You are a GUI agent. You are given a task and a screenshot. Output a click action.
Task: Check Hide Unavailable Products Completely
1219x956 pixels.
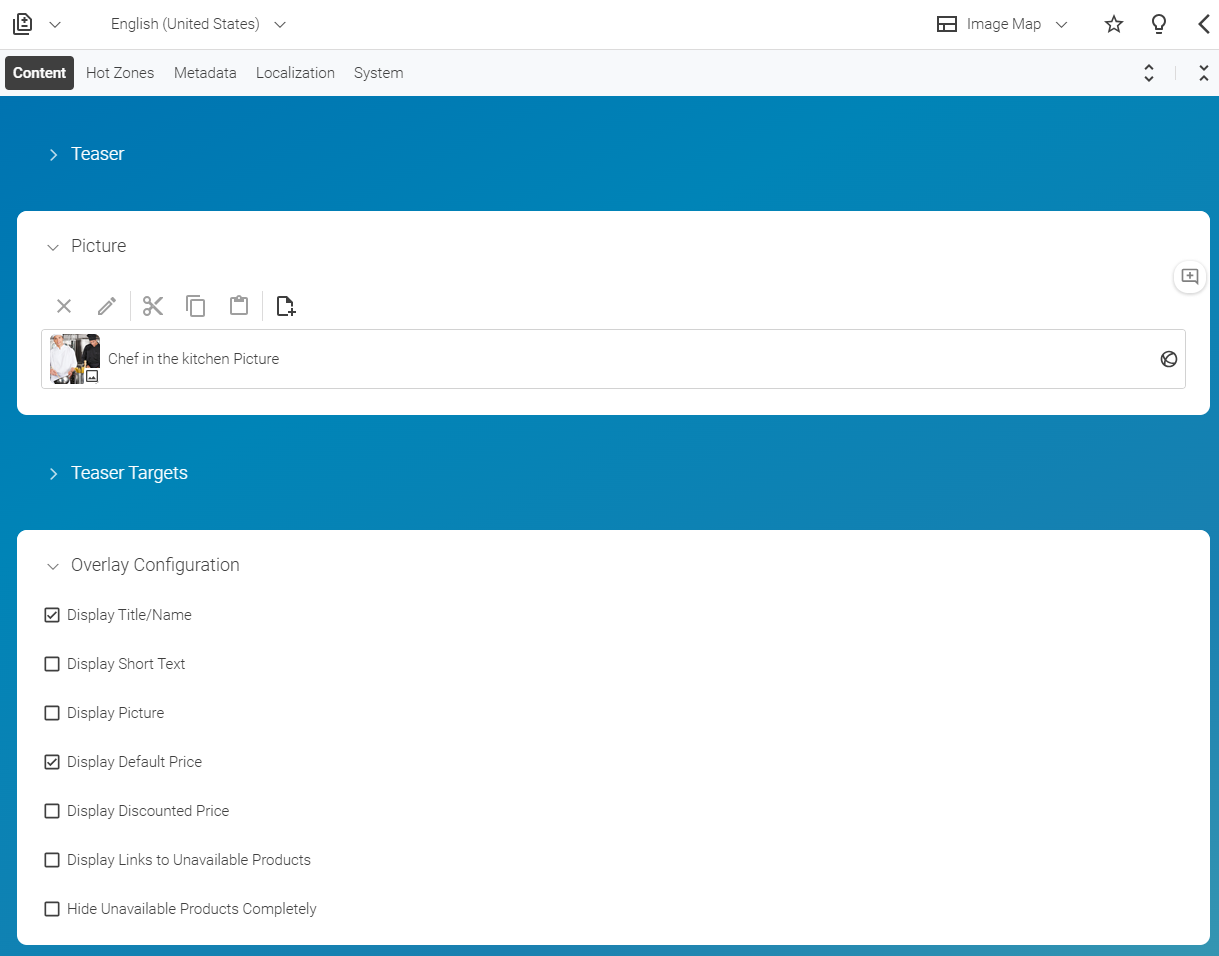point(51,908)
